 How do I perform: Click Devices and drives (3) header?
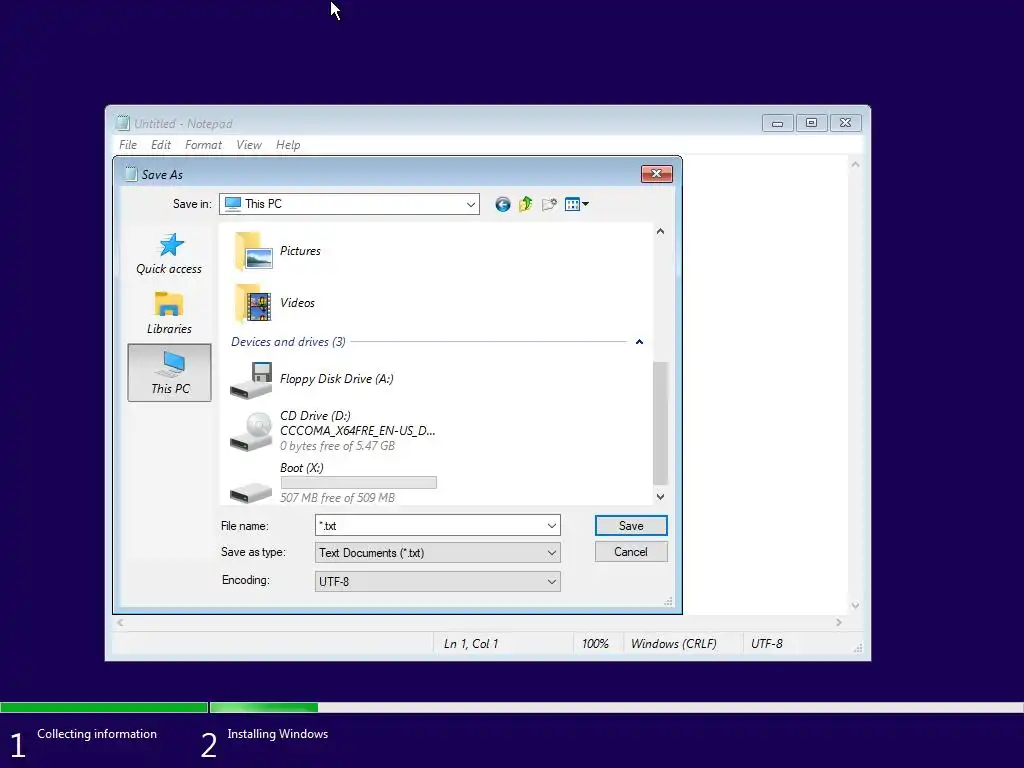[x=288, y=342]
